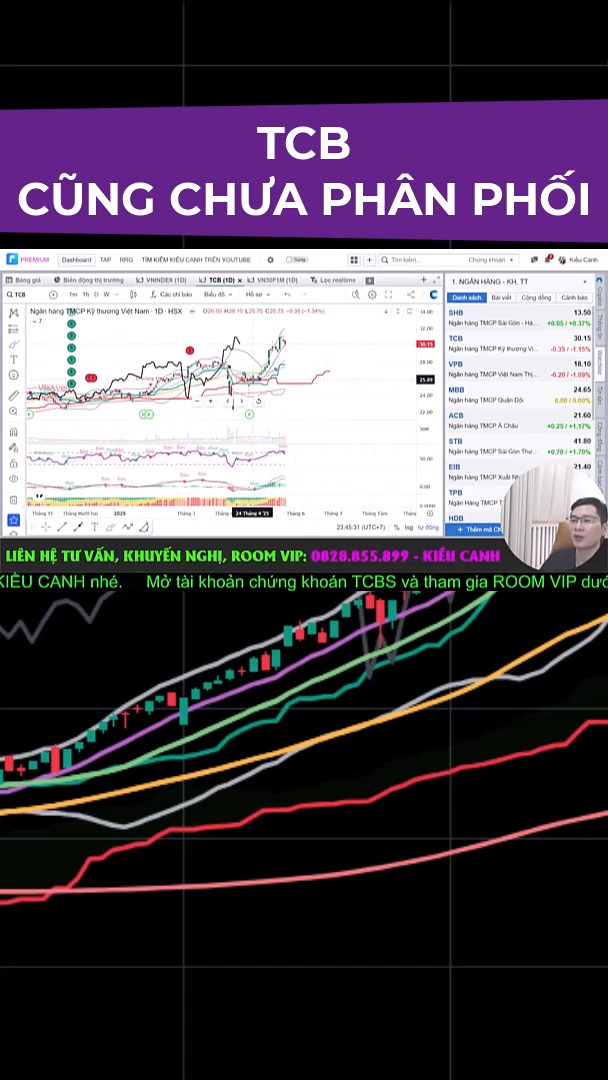Open settings gear in top bar

271,260
